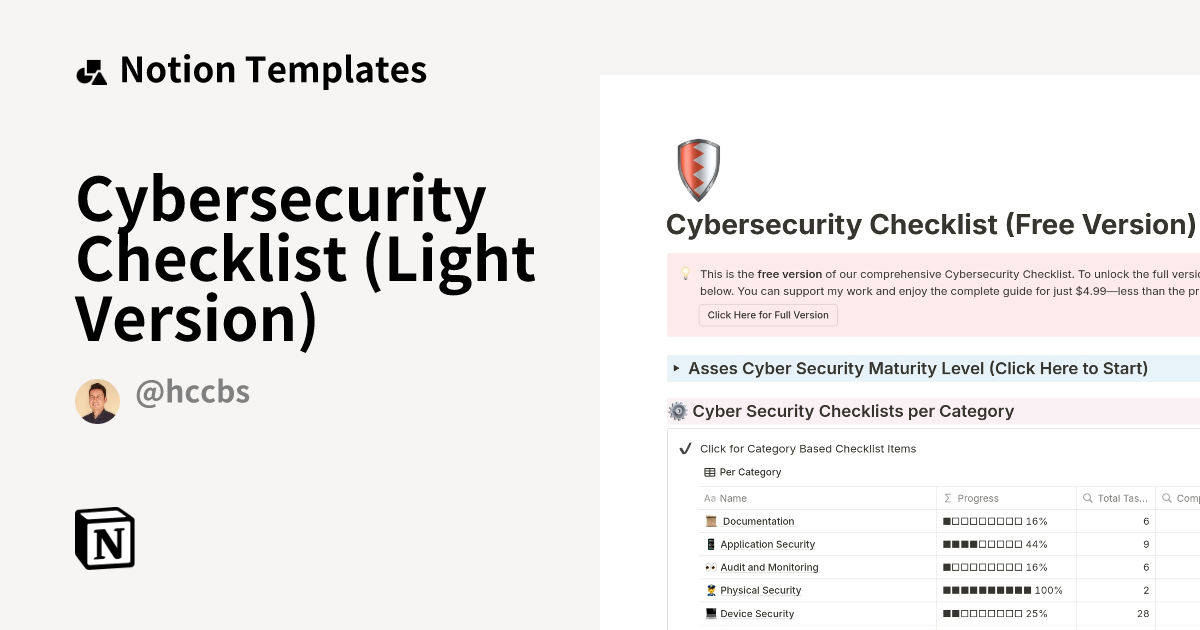Switch to the Per Category view
Image resolution: width=1200 pixels, height=630 pixels.
coord(743,471)
